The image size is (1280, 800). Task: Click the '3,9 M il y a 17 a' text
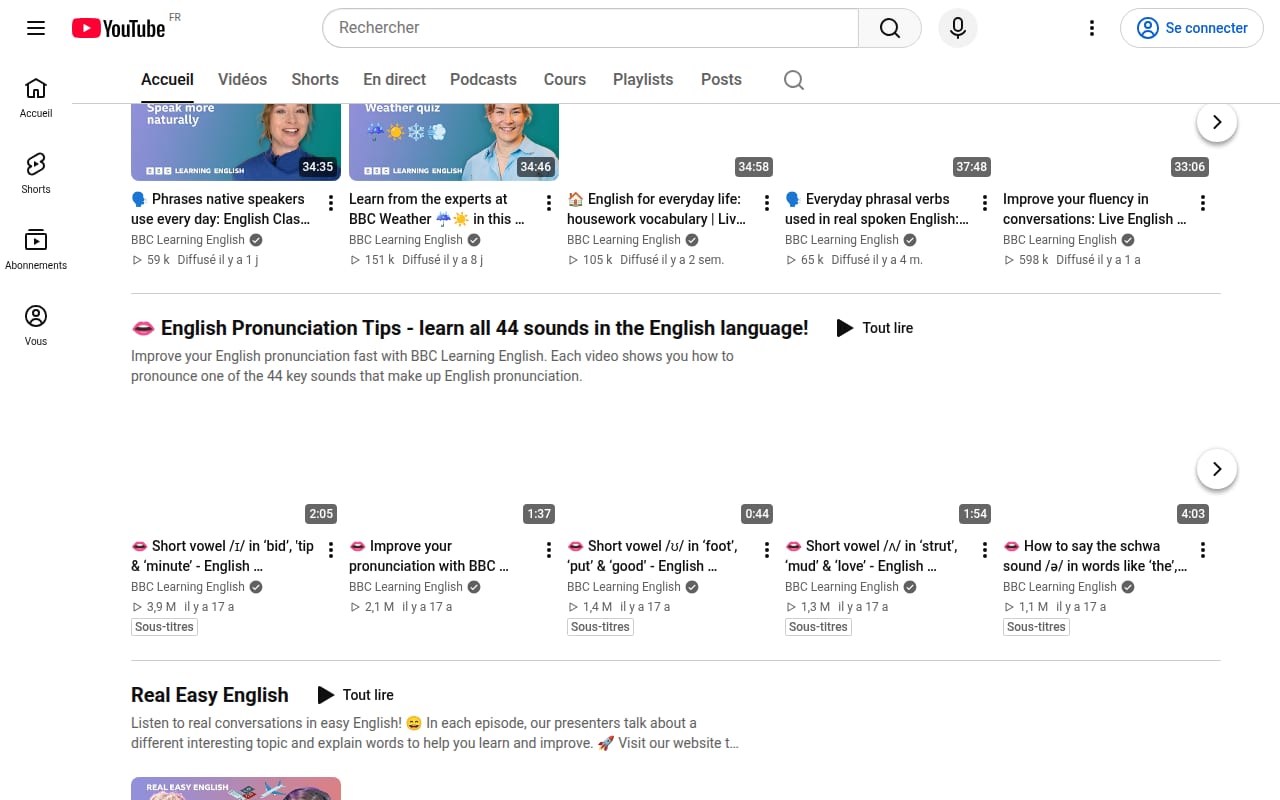[x=183, y=607]
